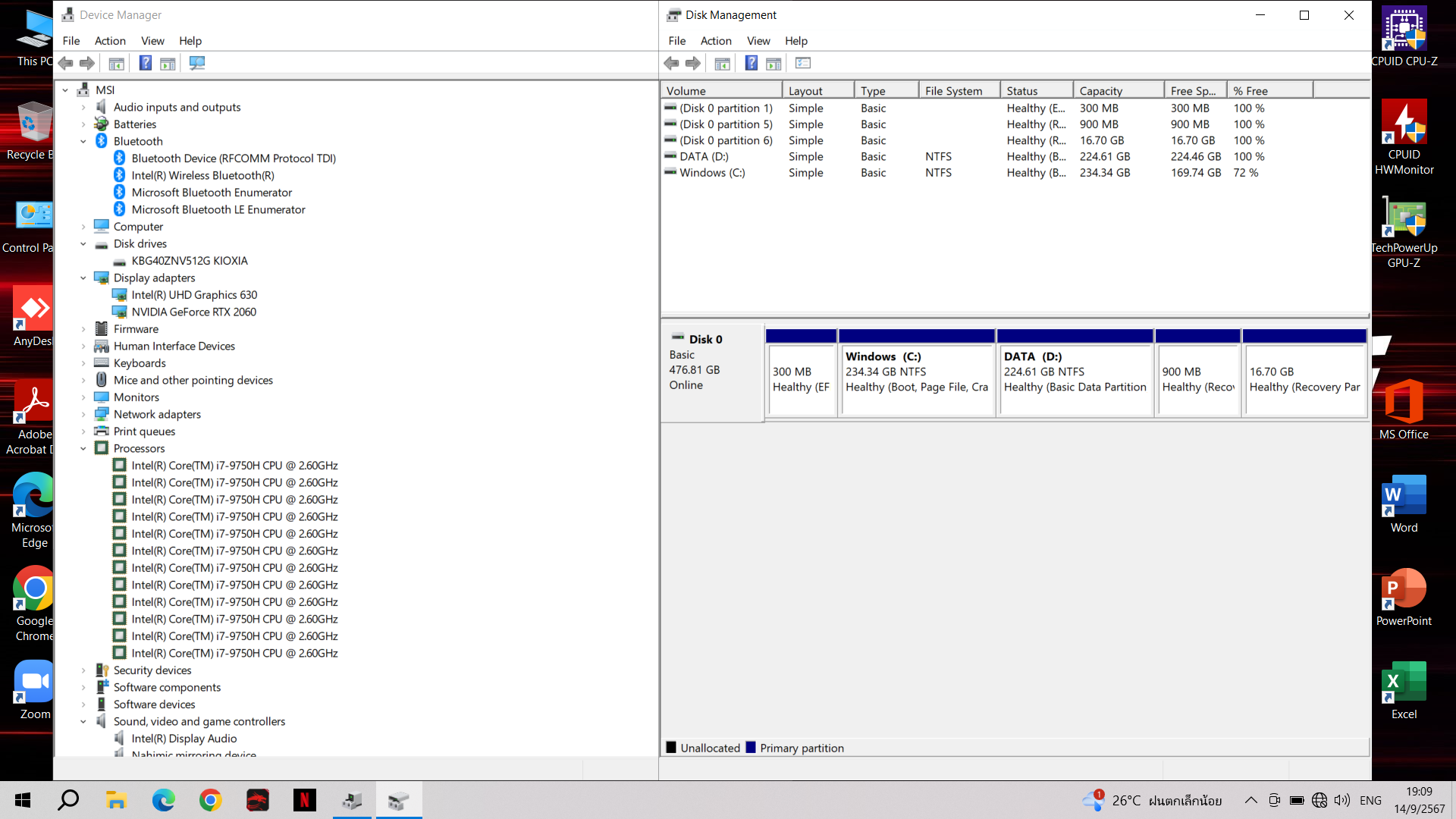The image size is (1456, 819).
Task: Open Excel desktop shortcut
Action: pyautogui.click(x=1404, y=690)
